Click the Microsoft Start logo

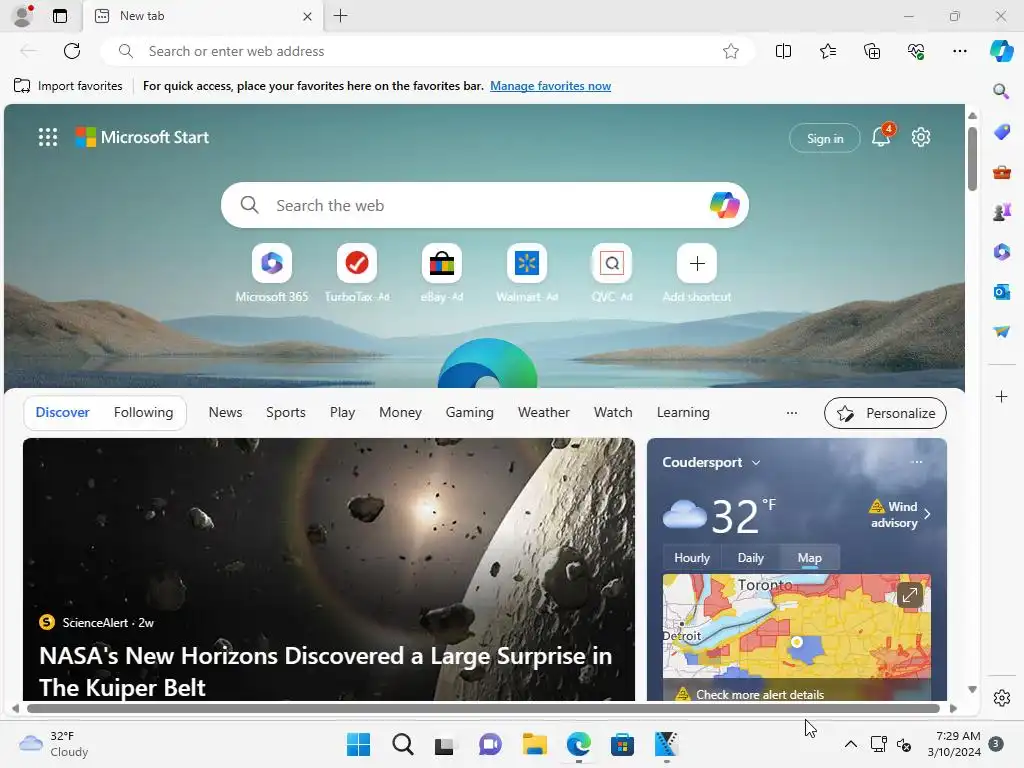tap(142, 137)
